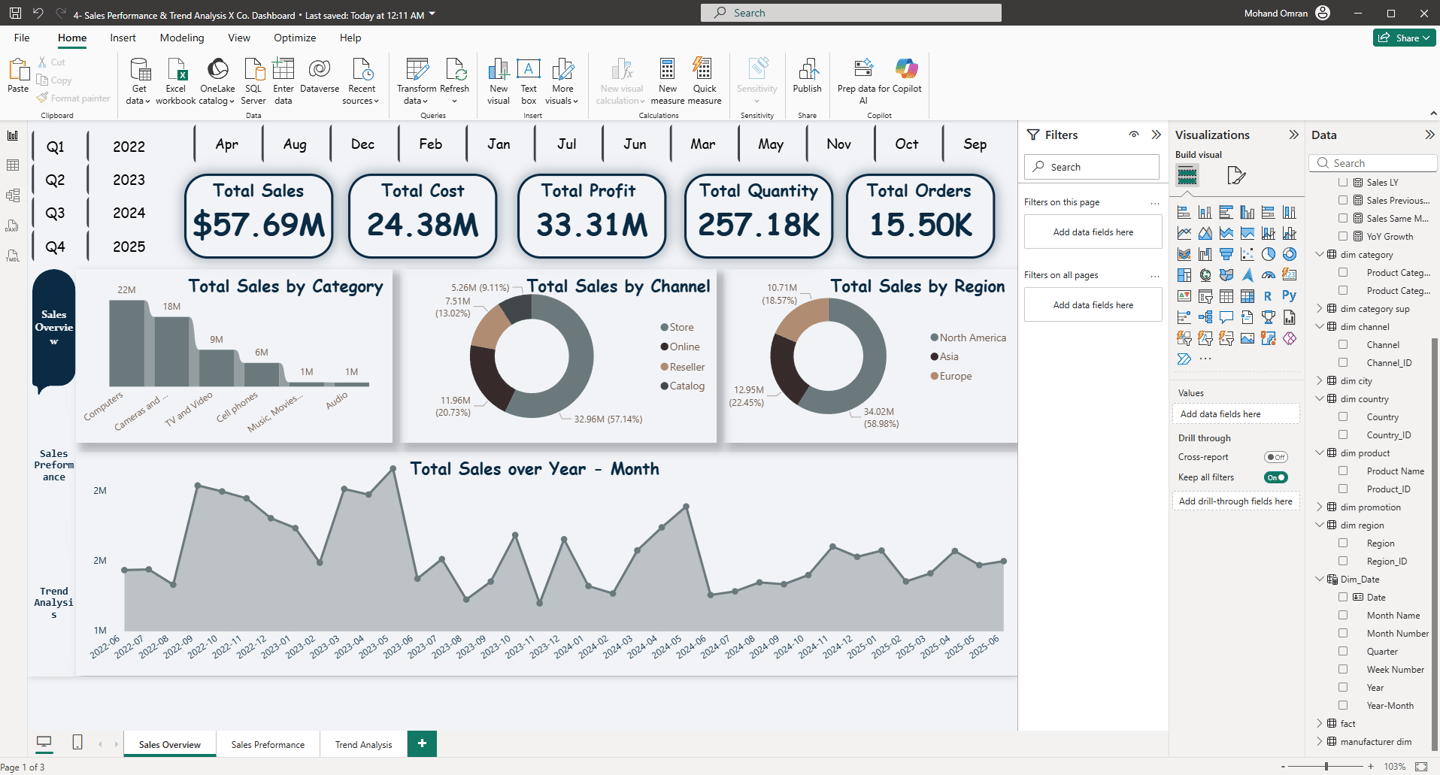The height and width of the screenshot is (775, 1440).
Task: Toggle the Filters pane eye visibility icon
Action: 1134,135
